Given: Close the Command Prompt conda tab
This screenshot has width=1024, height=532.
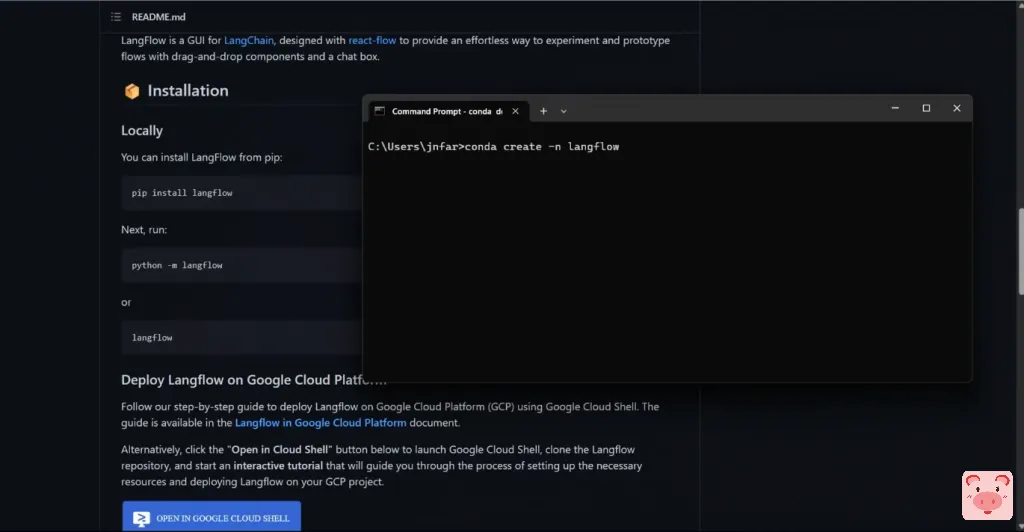Looking at the screenshot, I should coord(515,111).
